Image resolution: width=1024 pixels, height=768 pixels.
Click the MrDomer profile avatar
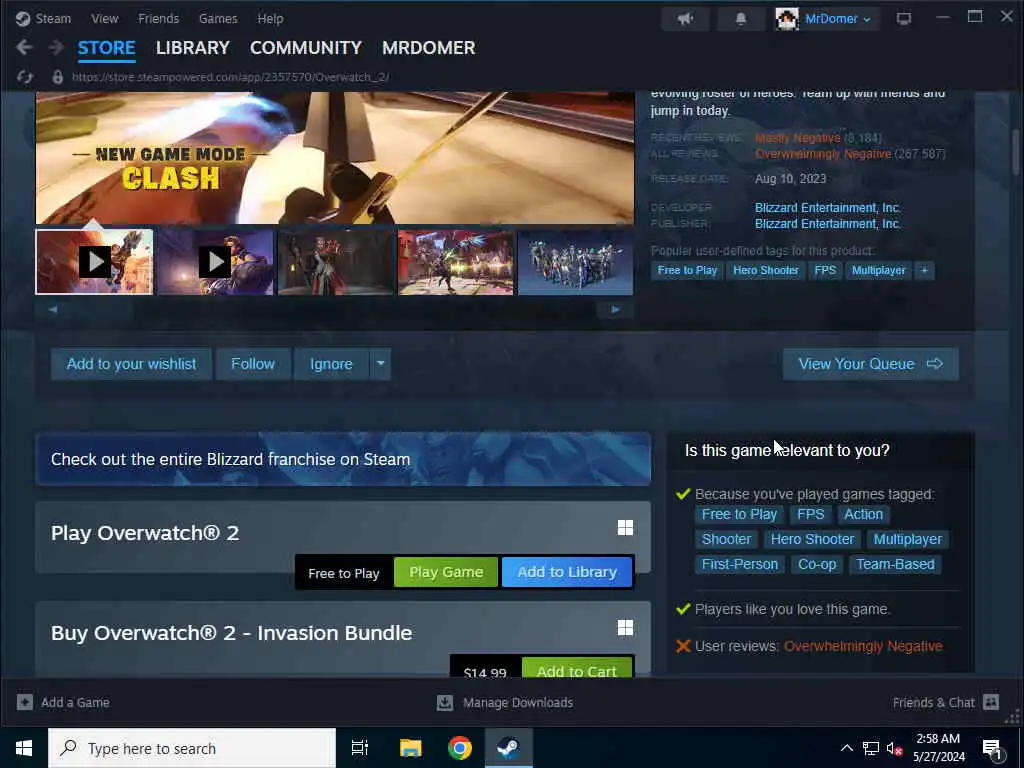pyautogui.click(x=787, y=19)
